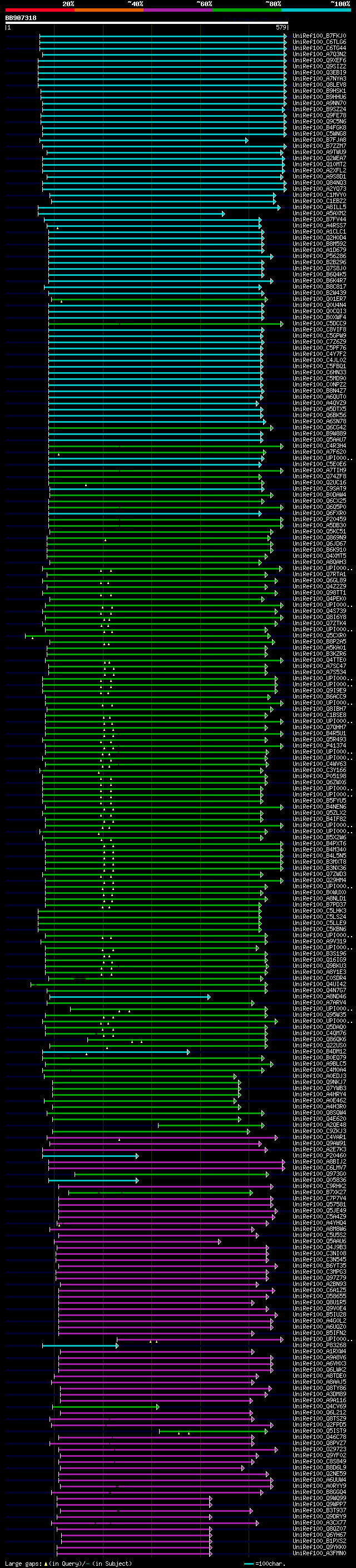Open hit UniRef100_B6YT35
This screenshot has width=356, height=1568.
[319, 1265]
